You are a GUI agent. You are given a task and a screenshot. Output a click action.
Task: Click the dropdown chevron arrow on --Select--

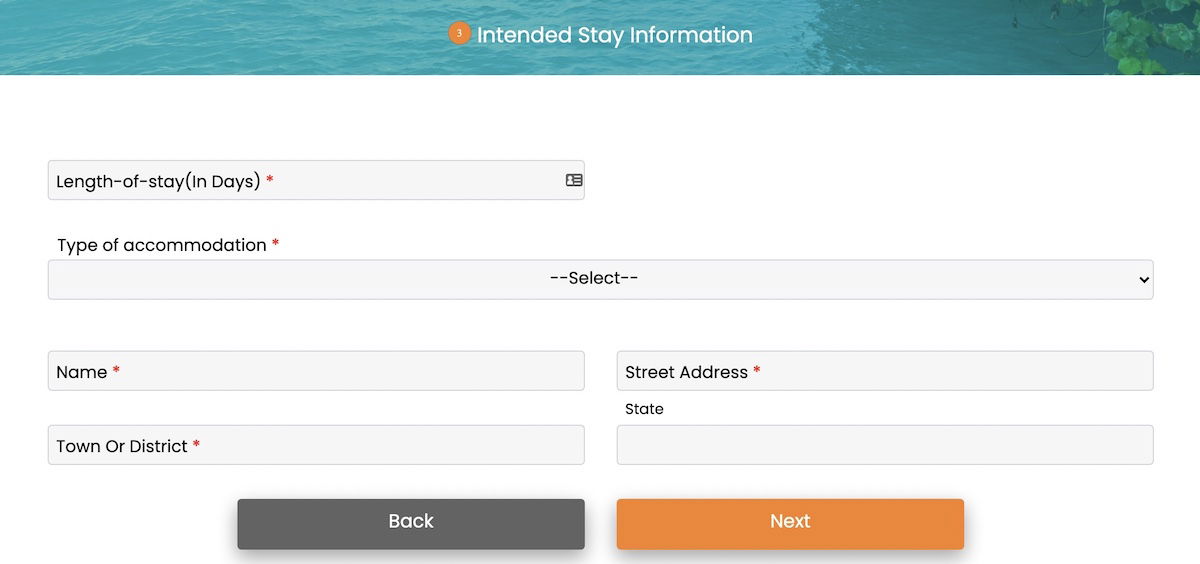[x=1144, y=280]
